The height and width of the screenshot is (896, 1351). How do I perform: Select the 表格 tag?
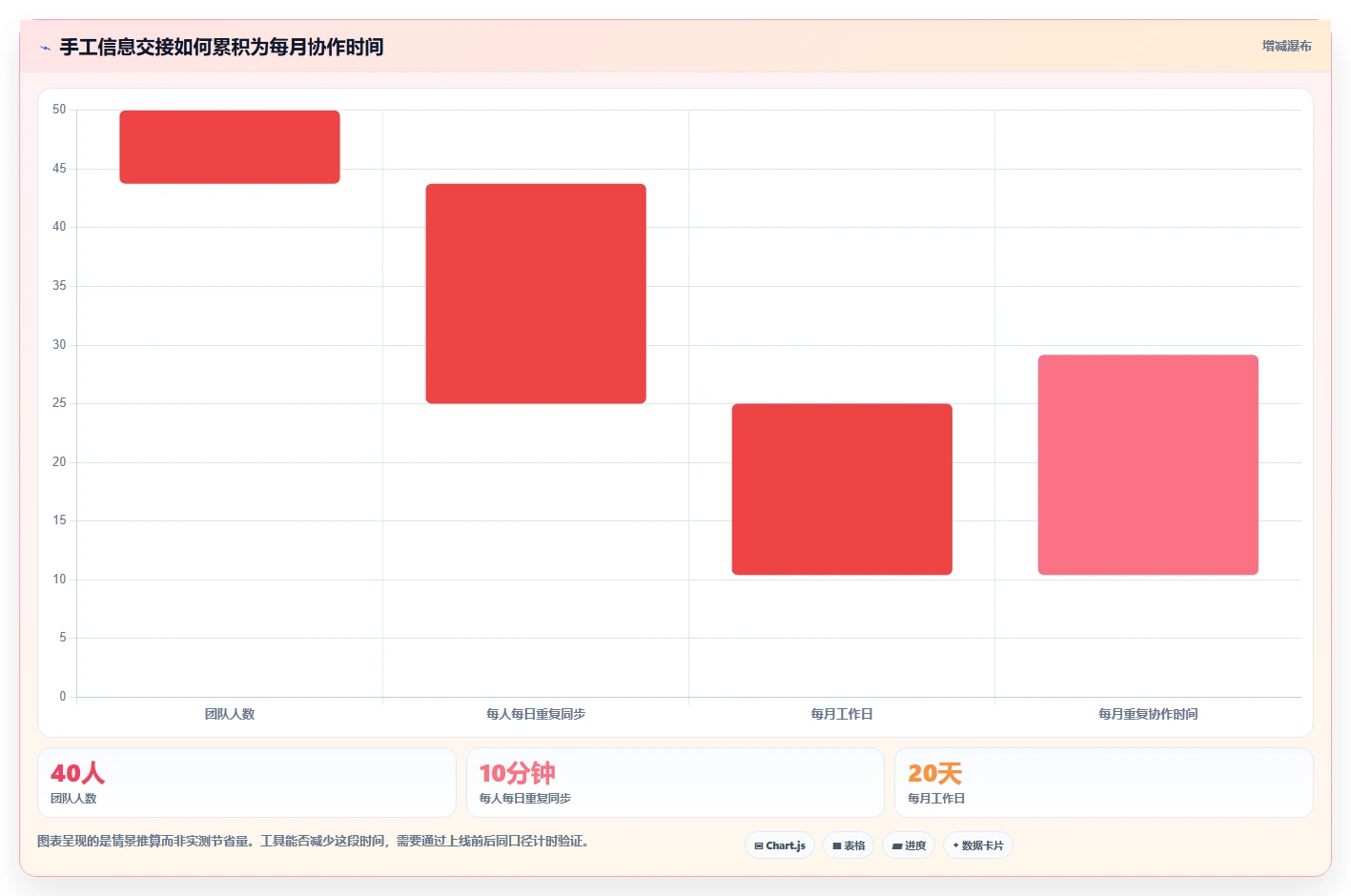[849, 845]
